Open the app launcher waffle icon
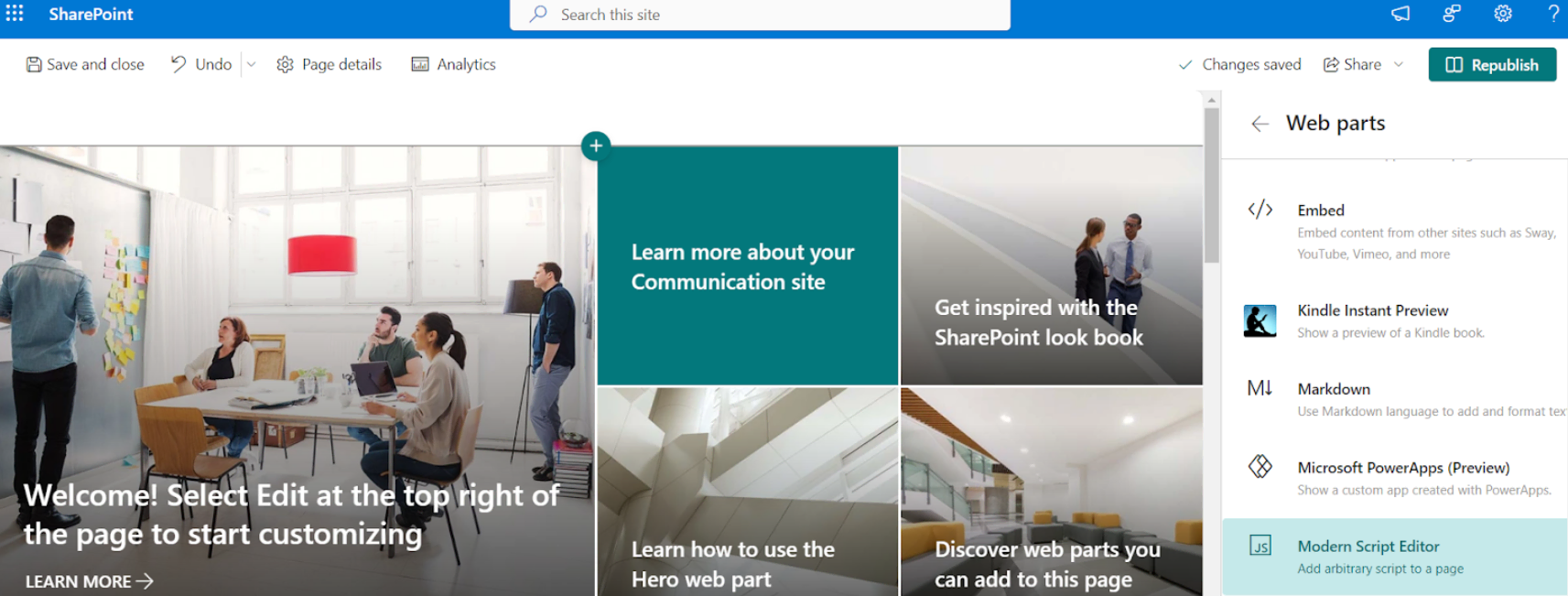This screenshot has height=596, width=1568. (x=15, y=14)
